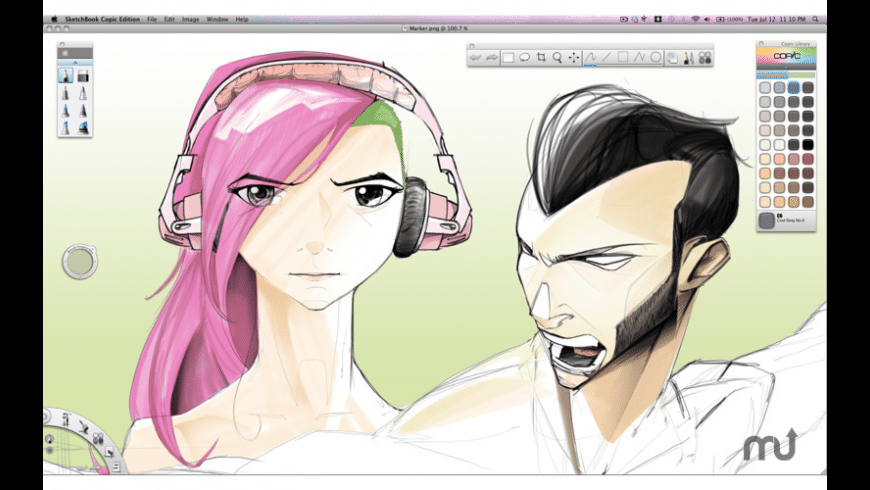Image resolution: width=870 pixels, height=490 pixels.
Task: Select the Crop tool
Action: [541, 58]
